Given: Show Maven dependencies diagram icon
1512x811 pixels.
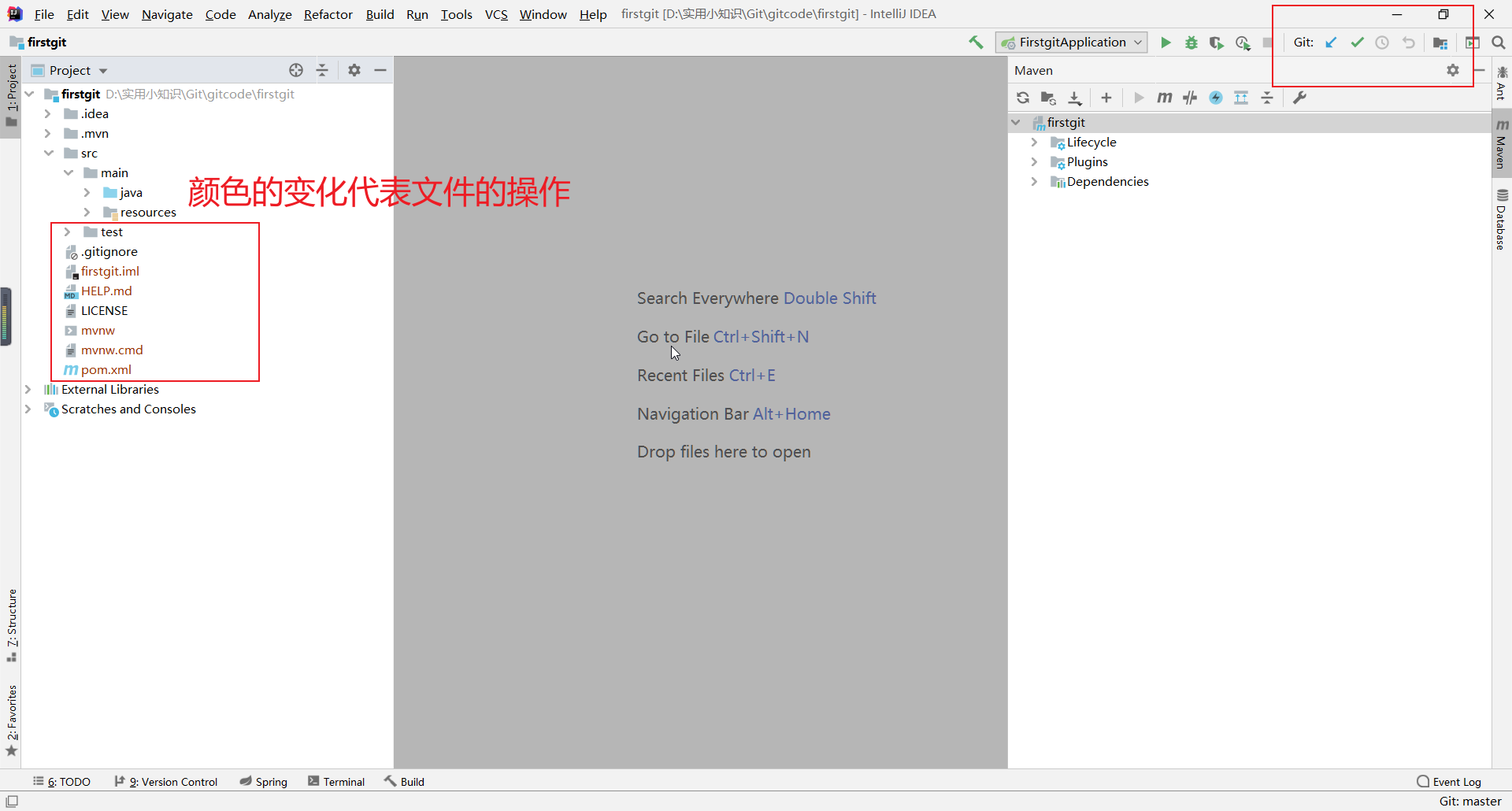Looking at the screenshot, I should [1241, 98].
